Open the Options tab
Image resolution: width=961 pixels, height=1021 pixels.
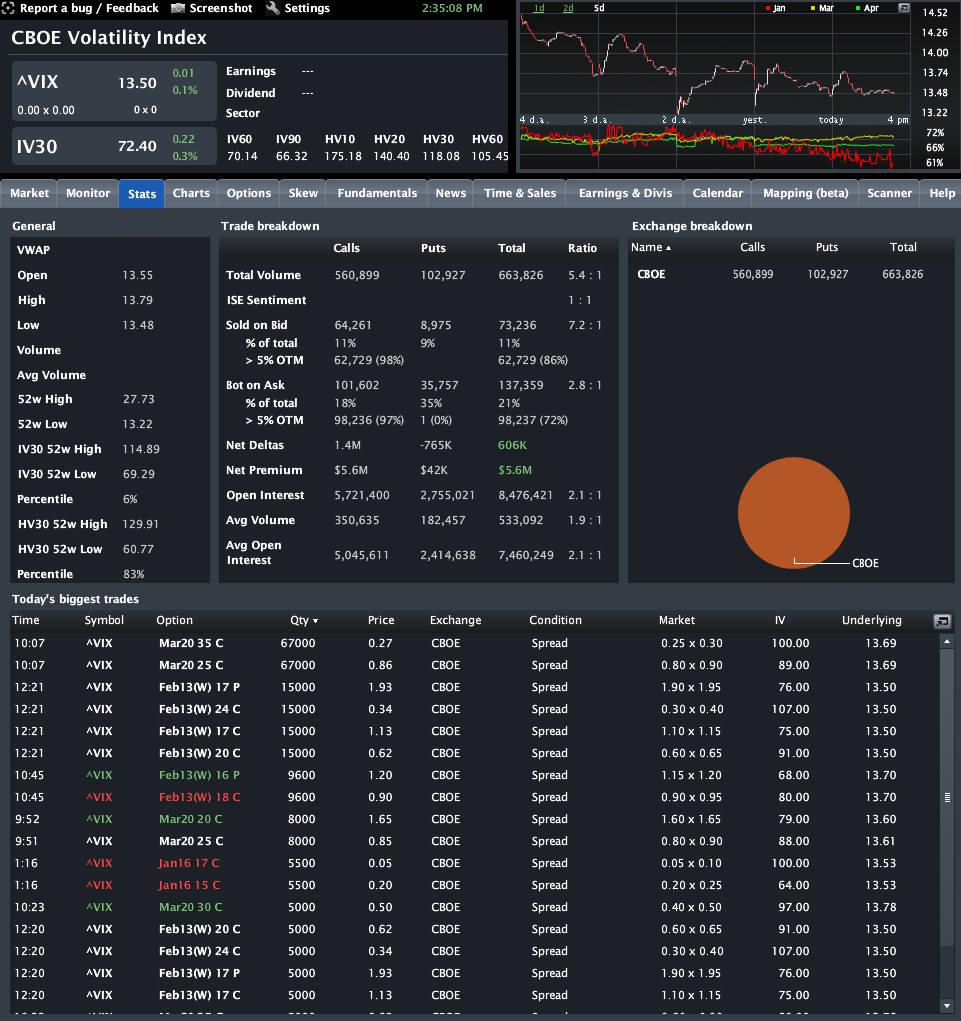[249, 193]
